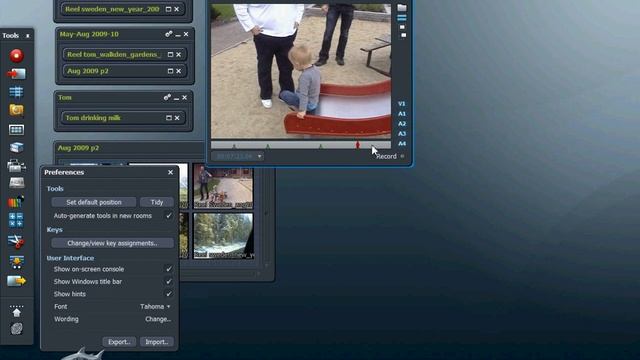The image size is (640, 360).
Task: Click tile-view icon on Tom drinking milk row
Action: click(169, 118)
